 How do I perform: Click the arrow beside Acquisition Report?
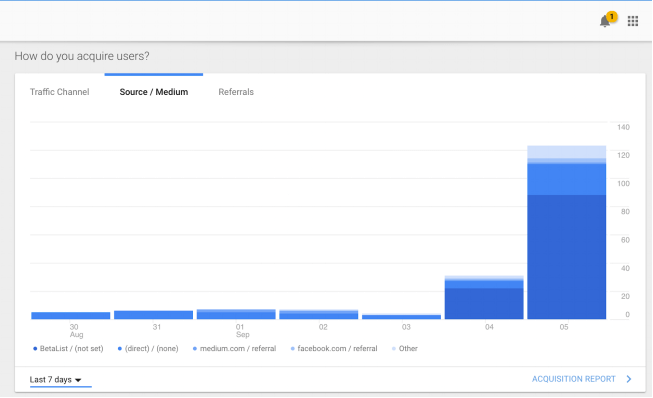629,379
